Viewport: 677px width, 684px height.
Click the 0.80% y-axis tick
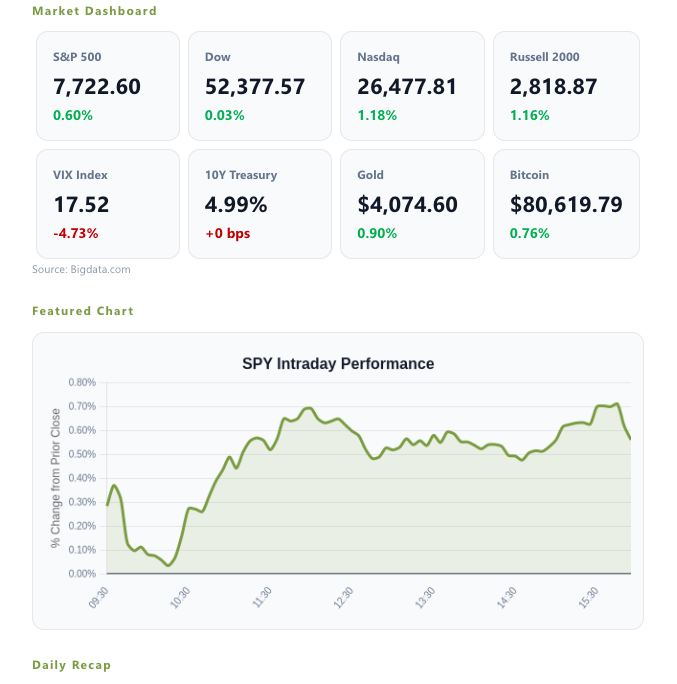[82, 383]
